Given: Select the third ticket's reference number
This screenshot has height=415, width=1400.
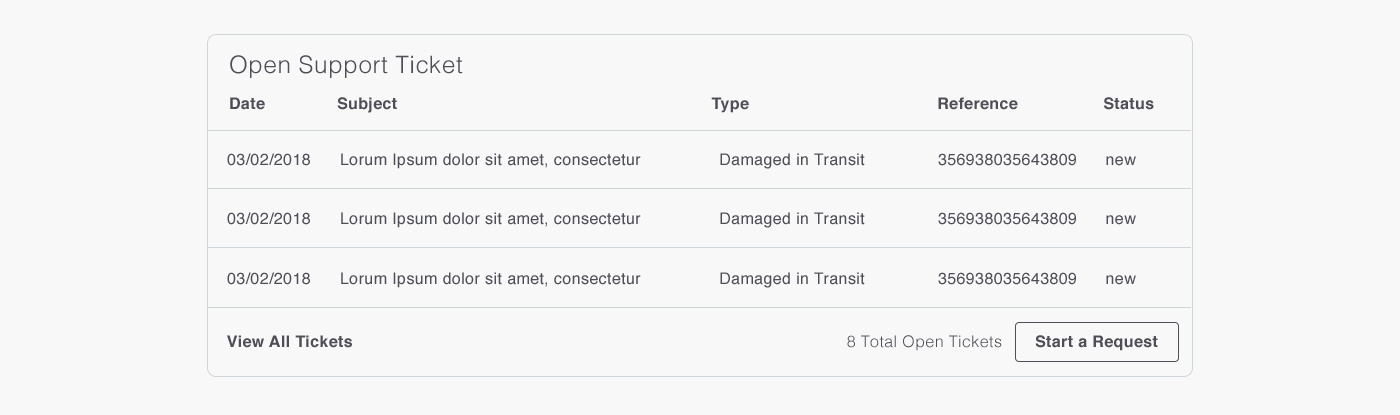Looking at the screenshot, I should tap(1007, 279).
